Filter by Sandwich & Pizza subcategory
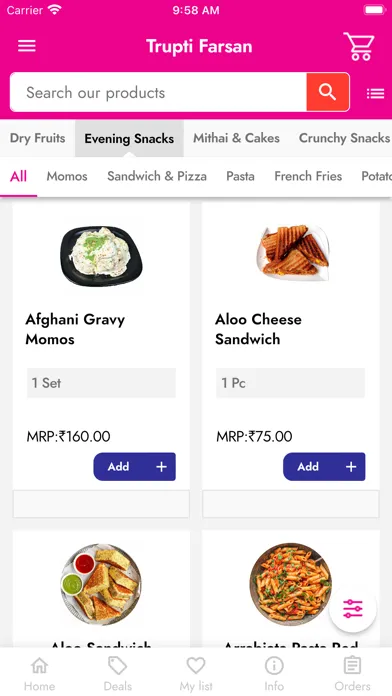Image resolution: width=392 pixels, height=696 pixels. click(x=157, y=176)
